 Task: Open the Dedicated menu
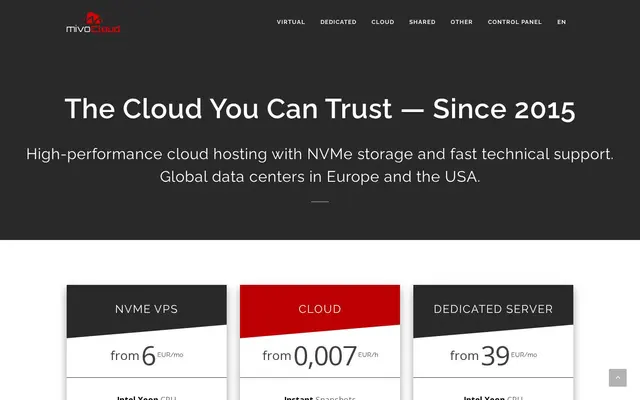[338, 22]
